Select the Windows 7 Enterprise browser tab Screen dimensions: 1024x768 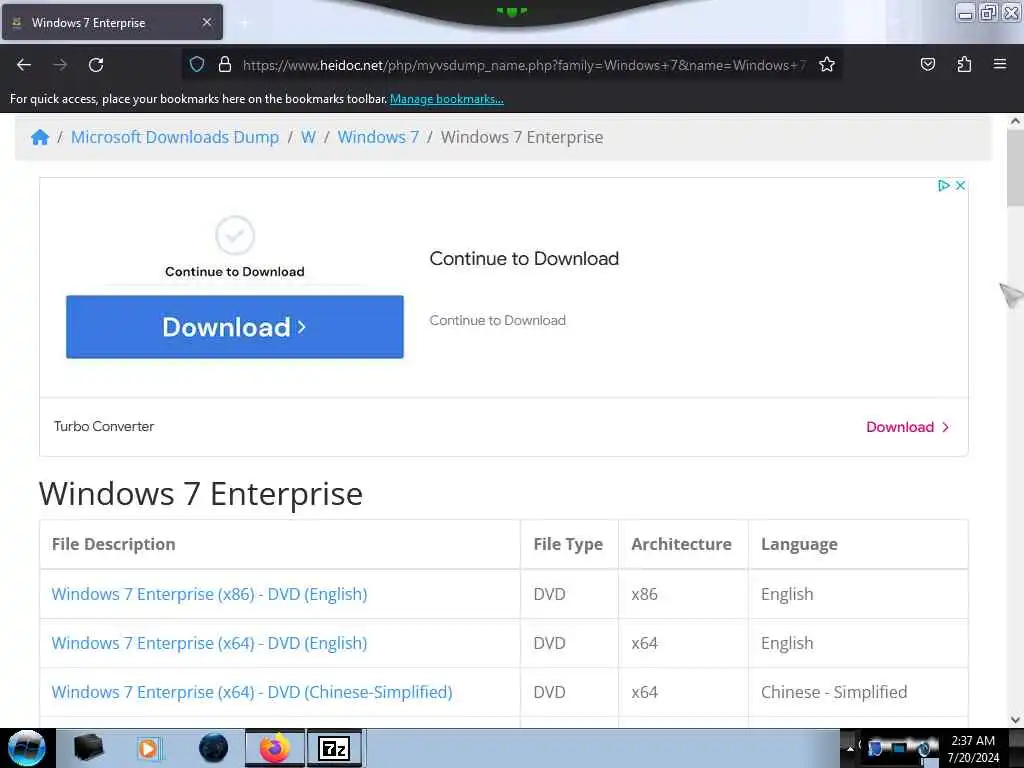pos(112,22)
